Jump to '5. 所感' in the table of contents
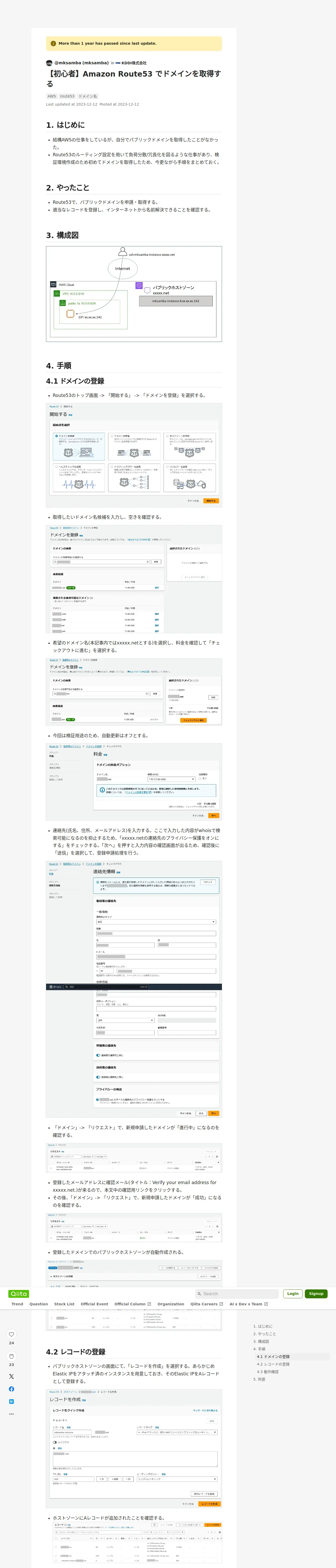Image resolution: width=336 pixels, height=1568 pixels. click(259, 1379)
